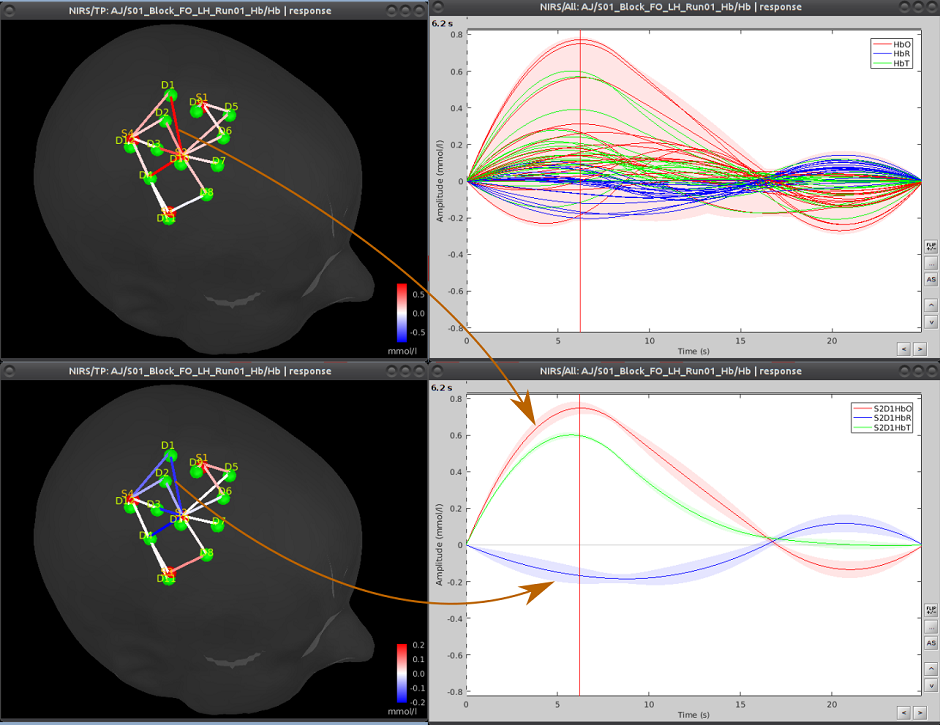Increase amplitude gain with up arrow, top plot
Screen dimensions: 940x725
(x=930, y=305)
